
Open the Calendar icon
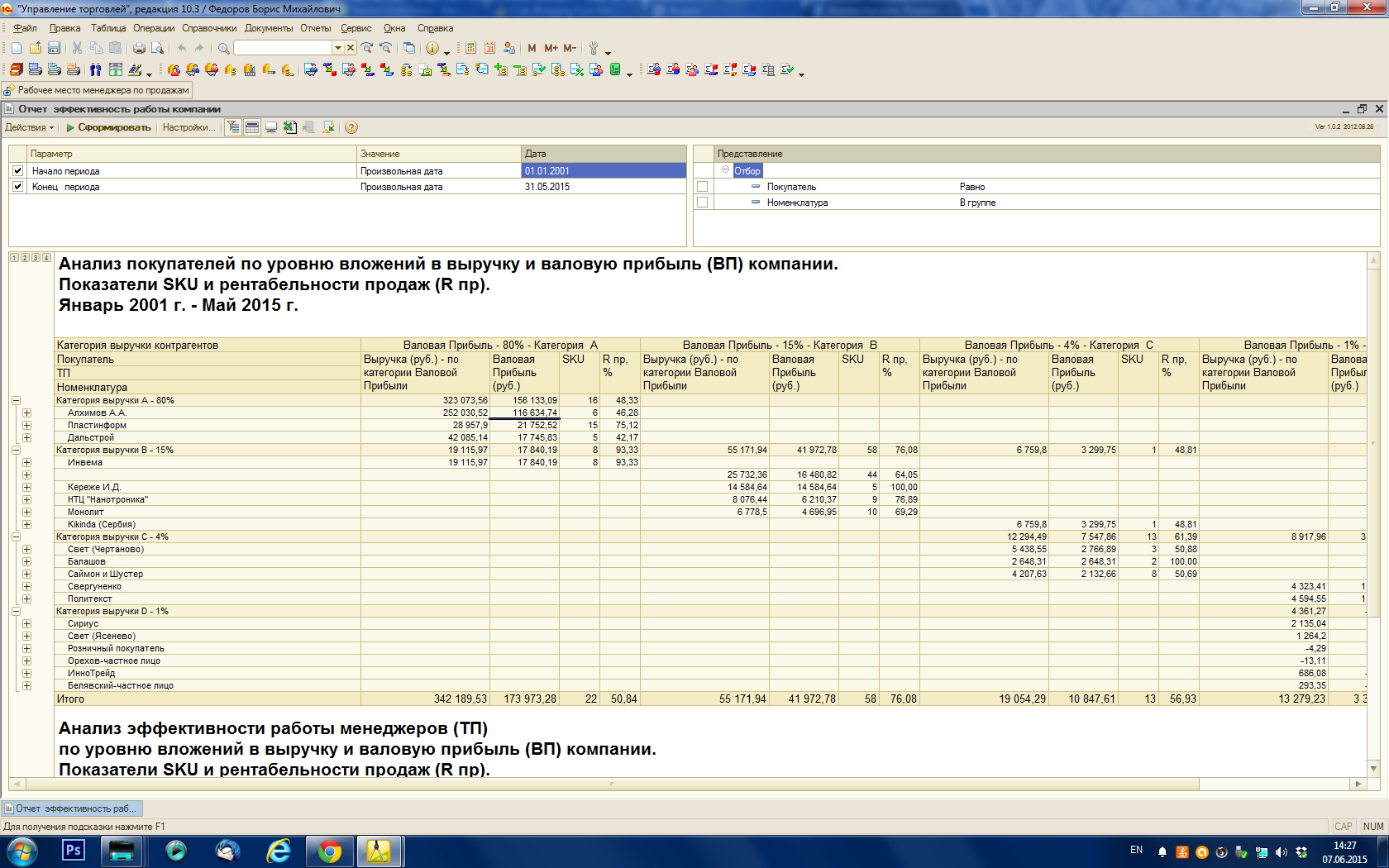point(489,48)
